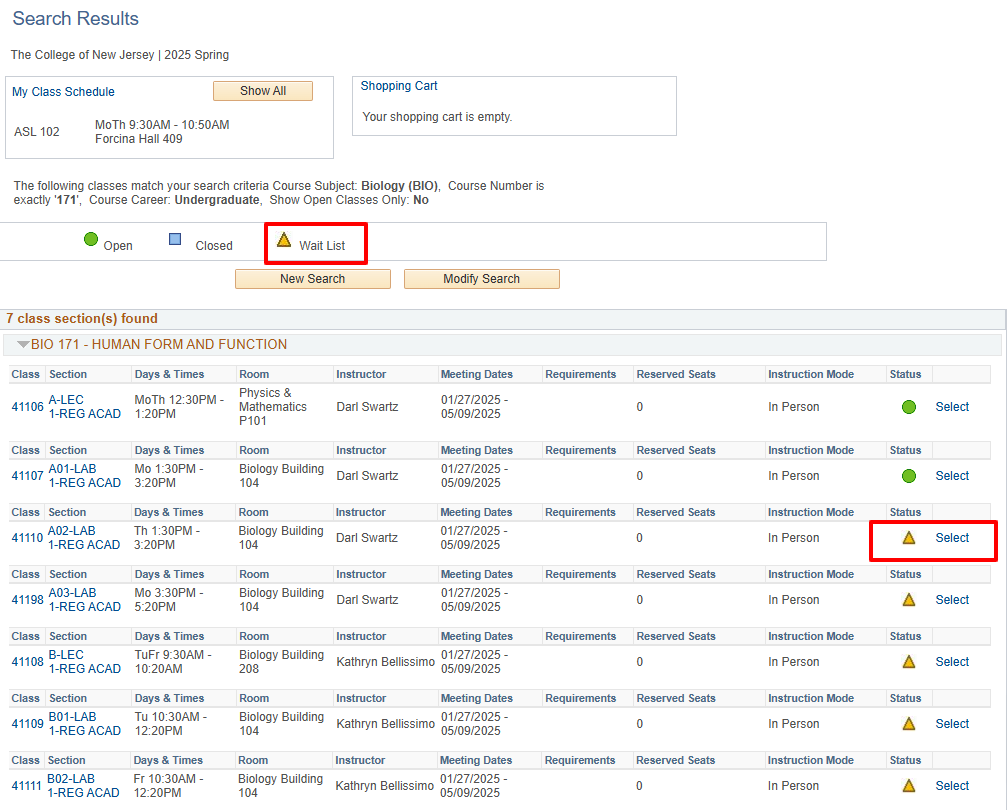The width and height of the screenshot is (1007, 810).
Task: Click 'Tu 10:30AM - 12:20PM' time cell
Action: click(x=171, y=724)
